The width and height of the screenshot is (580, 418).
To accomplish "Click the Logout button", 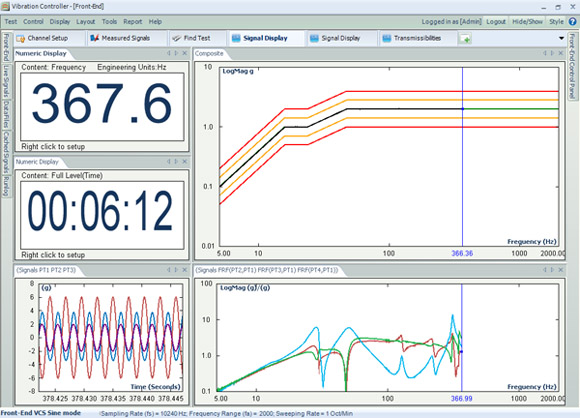I will 496,21.
